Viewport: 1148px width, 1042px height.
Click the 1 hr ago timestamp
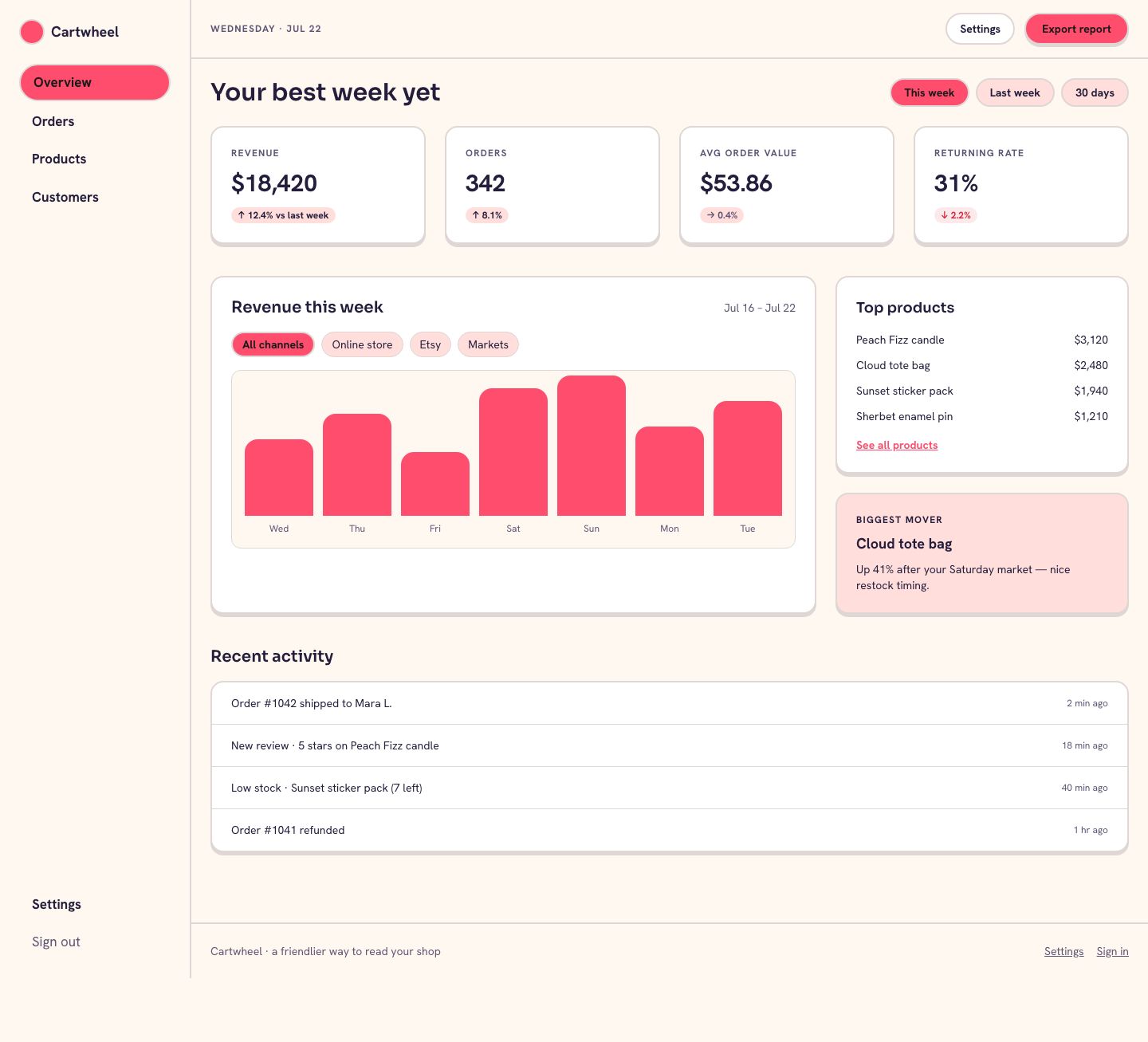point(1091,830)
